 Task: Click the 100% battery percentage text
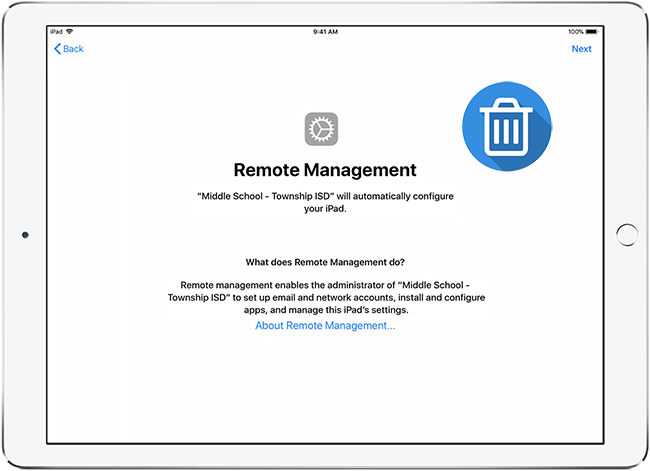click(576, 32)
